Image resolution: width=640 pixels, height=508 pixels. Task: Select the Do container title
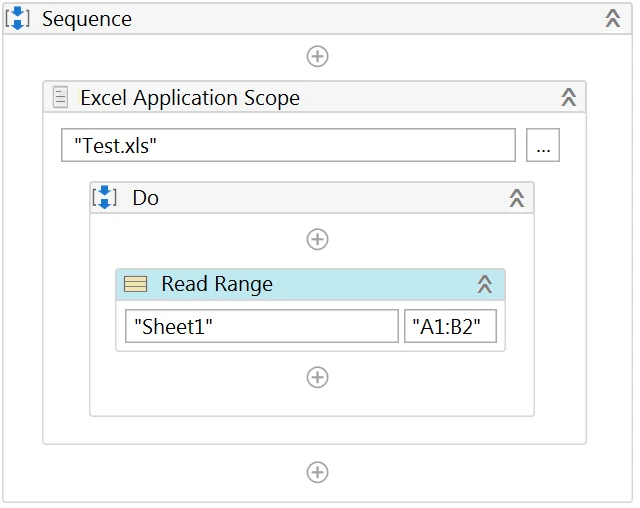[x=146, y=198]
